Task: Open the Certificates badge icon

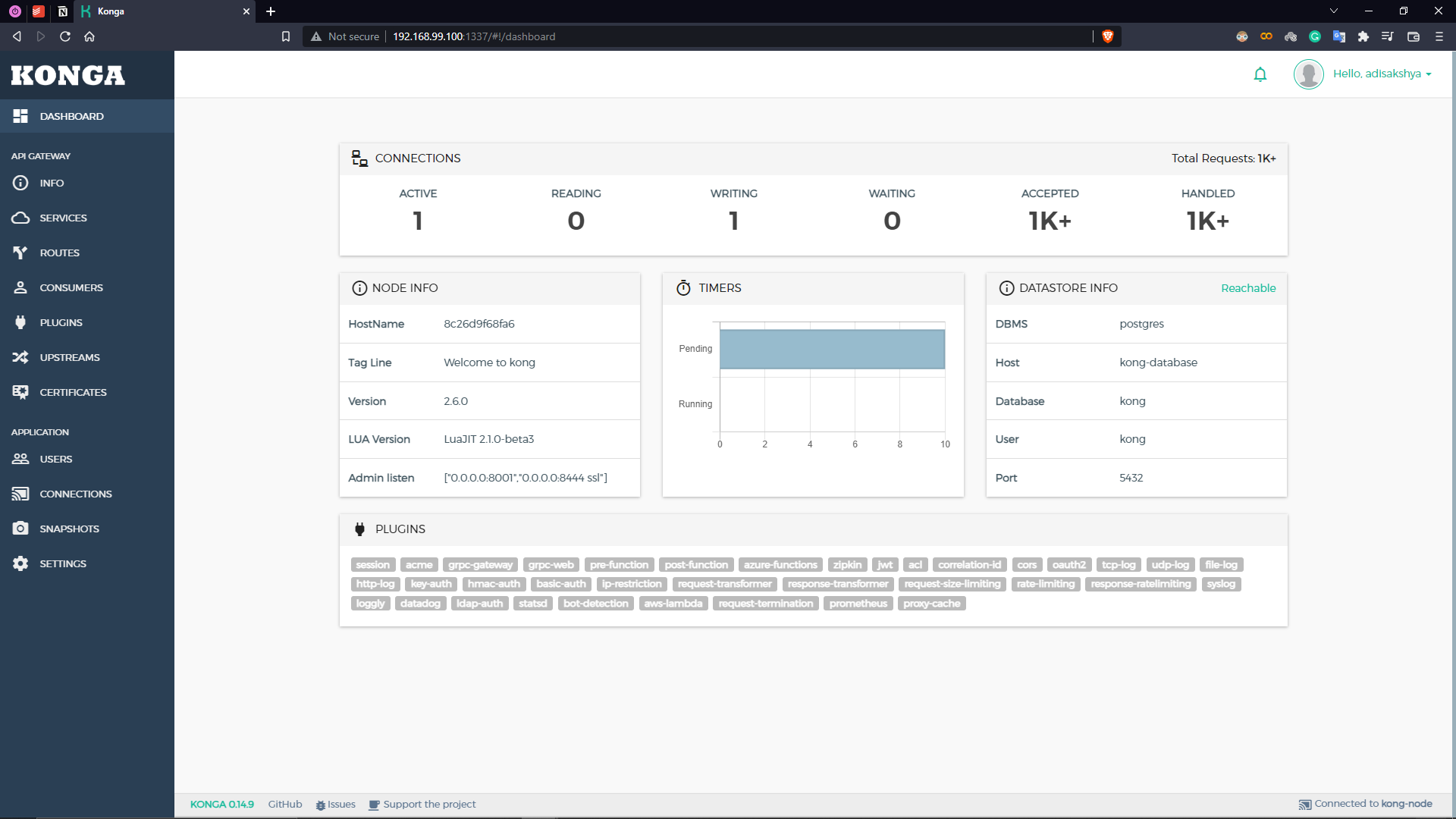Action: [x=20, y=392]
